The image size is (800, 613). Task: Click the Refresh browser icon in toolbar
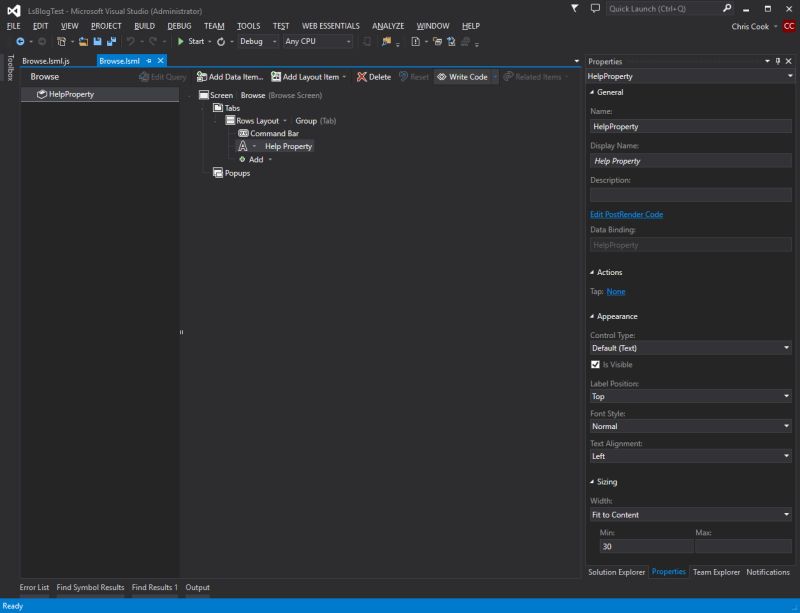pyautogui.click(x=221, y=42)
